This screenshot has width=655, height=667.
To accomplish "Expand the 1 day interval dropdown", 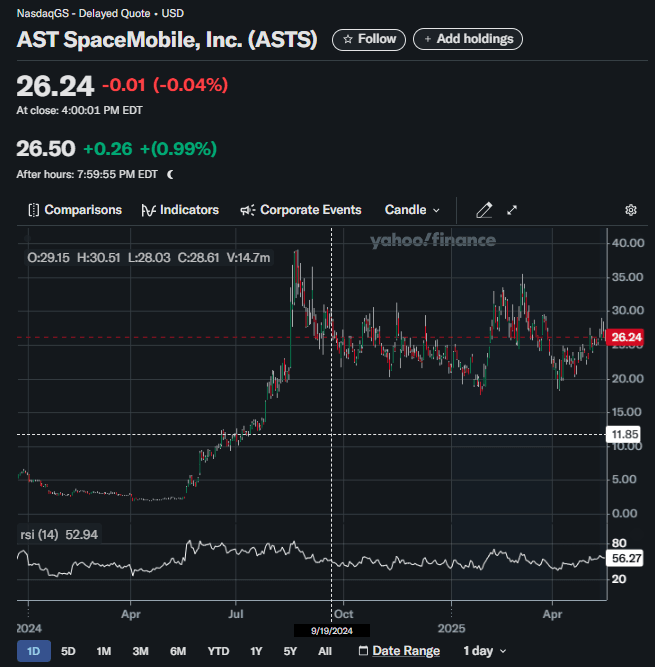I will (x=484, y=651).
